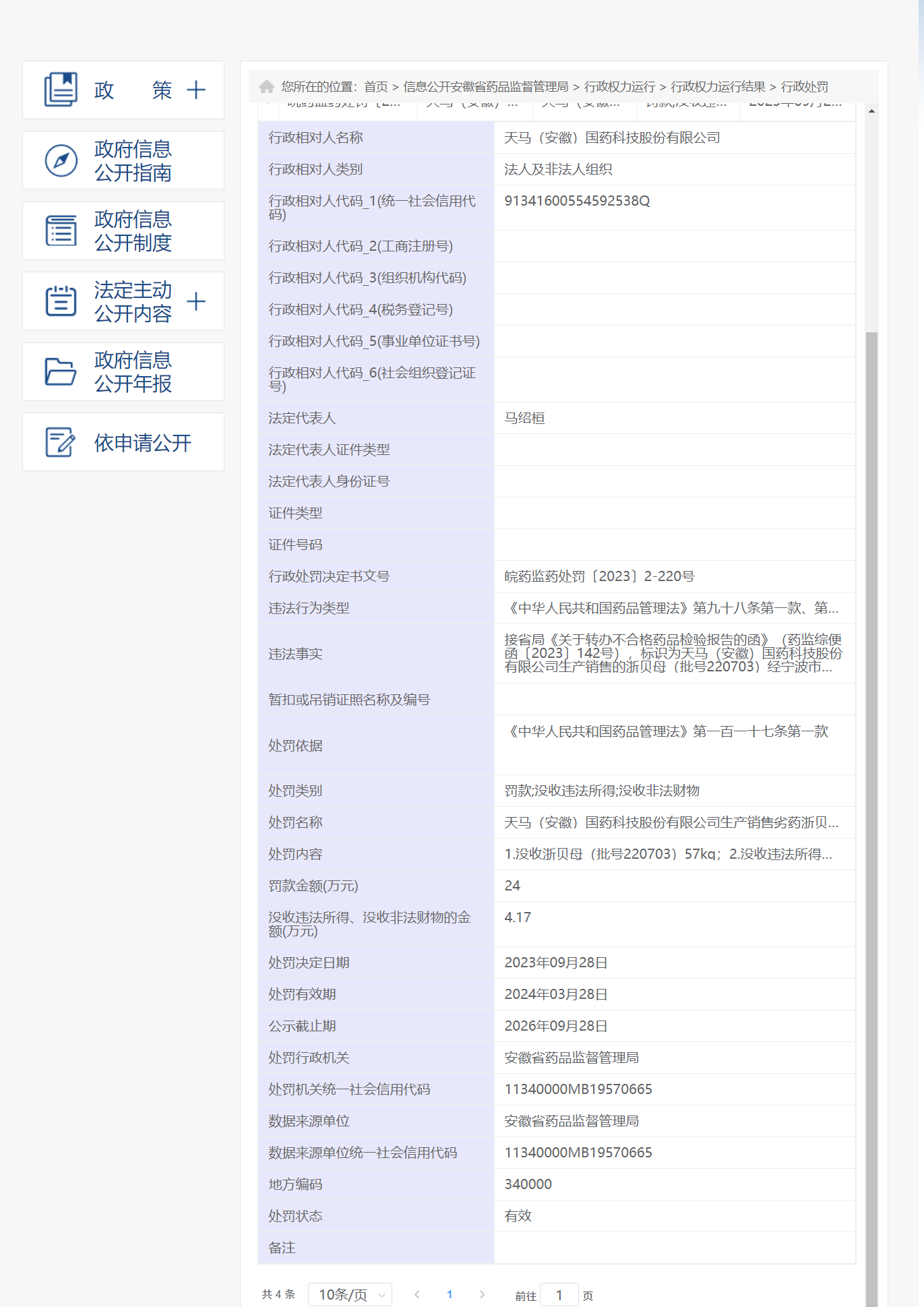Image resolution: width=924 pixels, height=1307 pixels.
Task: Select 处罚机关统一社会信用代码 value
Action: tap(578, 1089)
